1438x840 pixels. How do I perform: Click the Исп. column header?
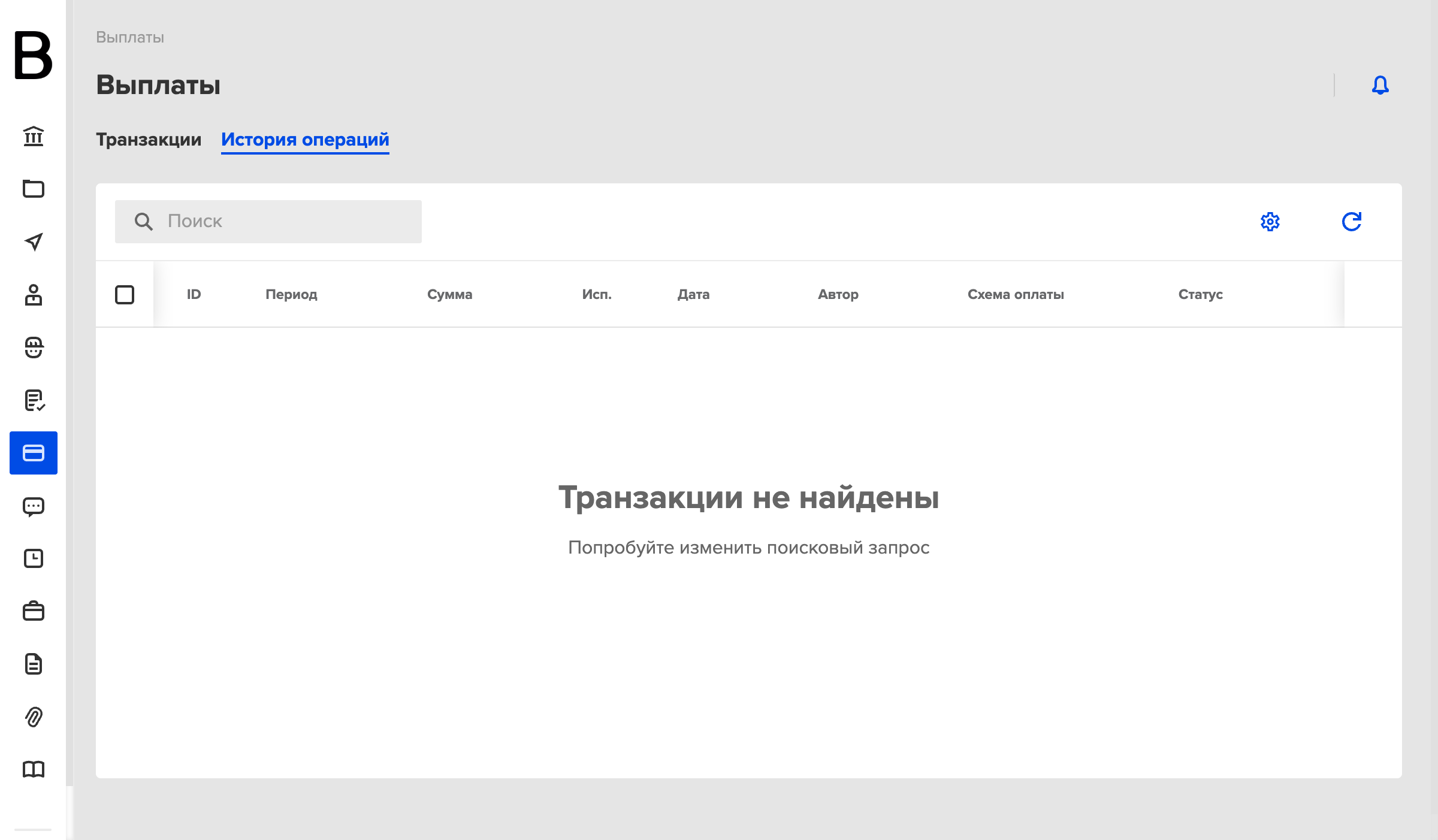click(x=597, y=294)
